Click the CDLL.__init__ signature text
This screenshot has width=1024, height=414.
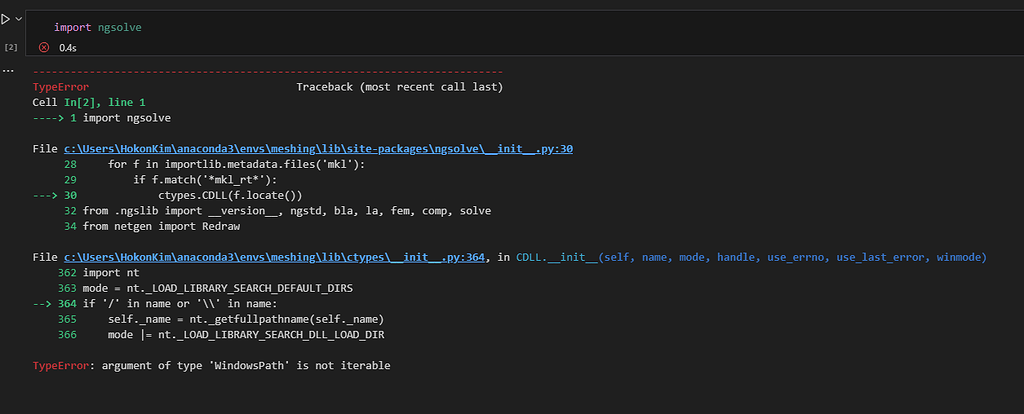(751, 258)
